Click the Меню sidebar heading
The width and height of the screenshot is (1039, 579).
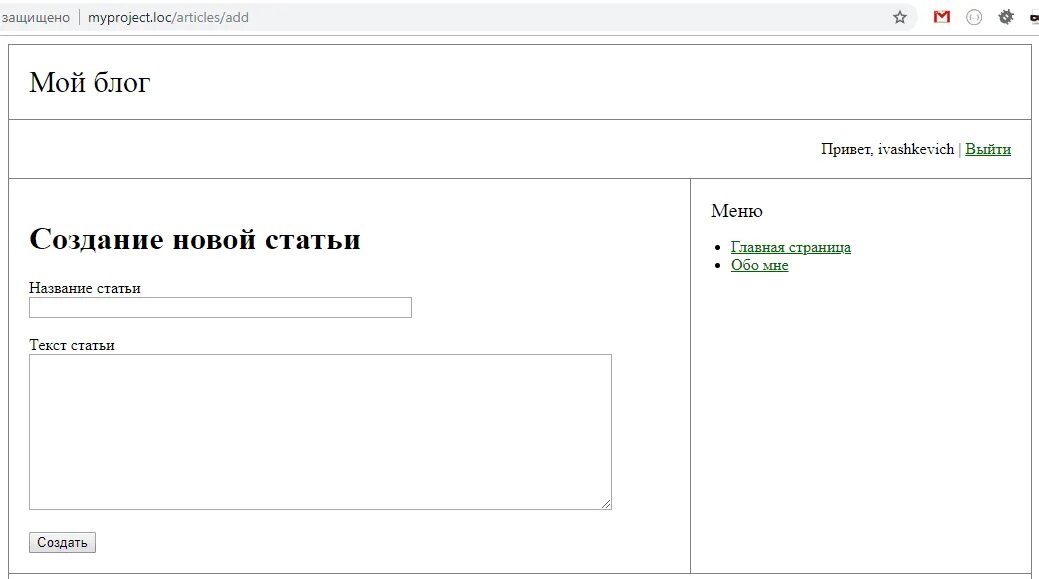pyautogui.click(x=737, y=211)
